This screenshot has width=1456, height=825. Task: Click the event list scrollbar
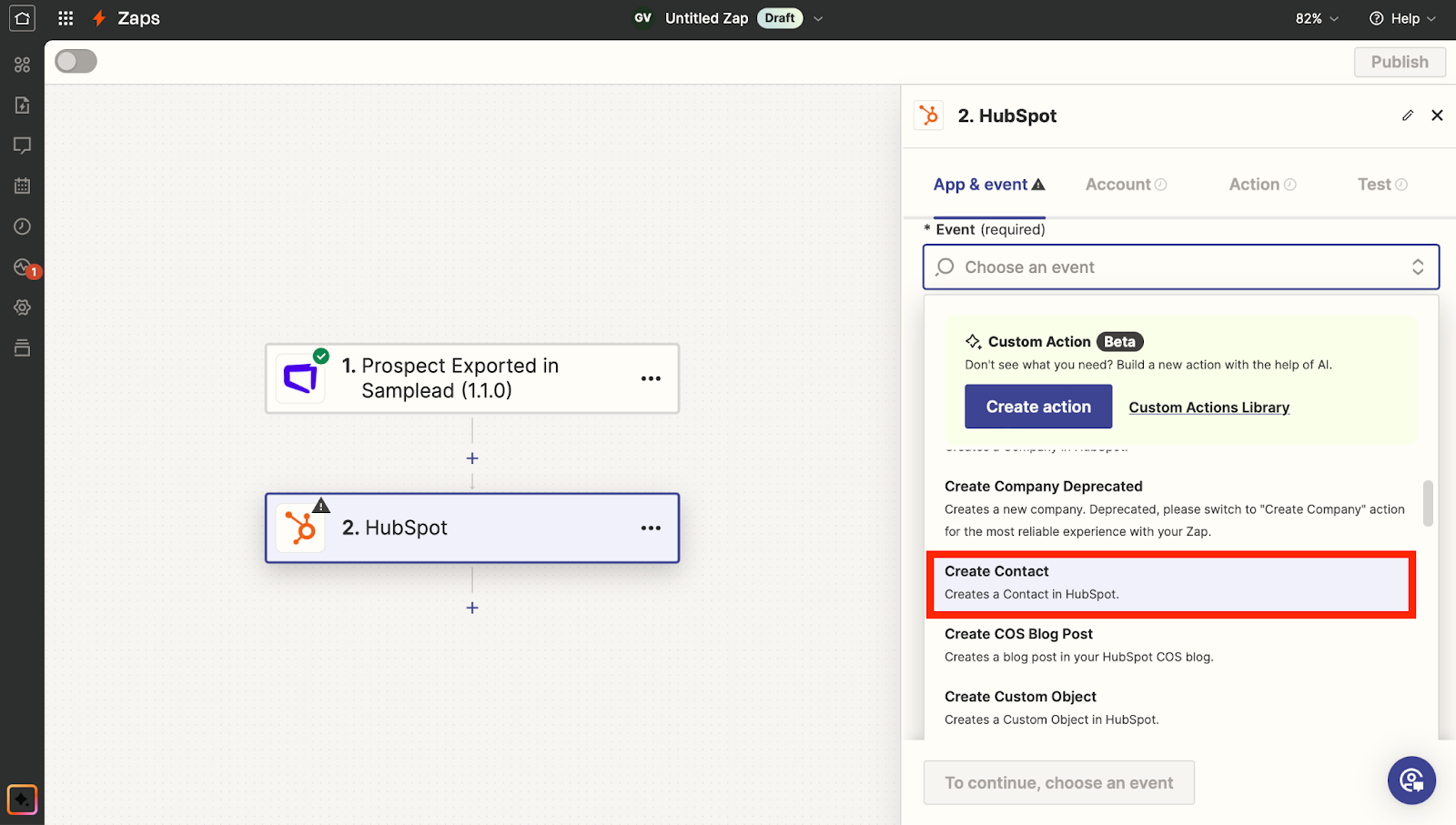pyautogui.click(x=1428, y=503)
